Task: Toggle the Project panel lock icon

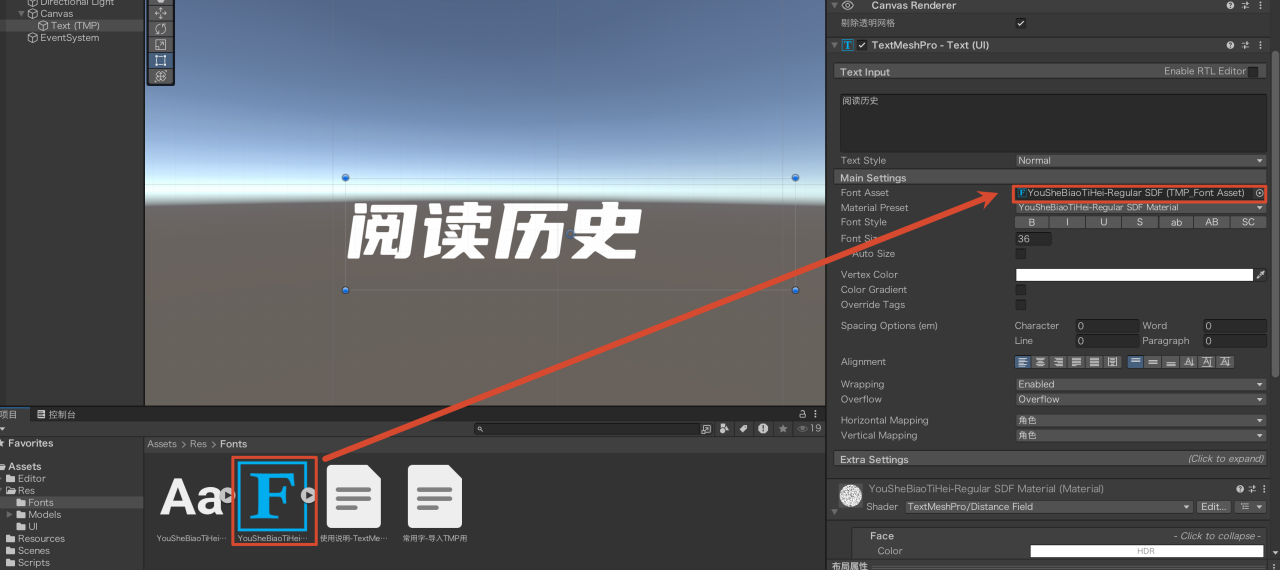Action: (x=802, y=413)
